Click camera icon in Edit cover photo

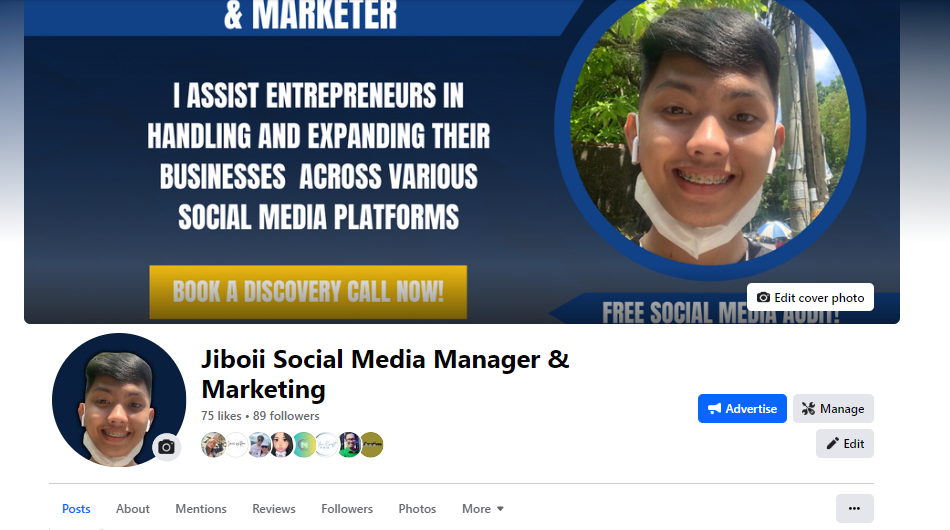click(763, 297)
